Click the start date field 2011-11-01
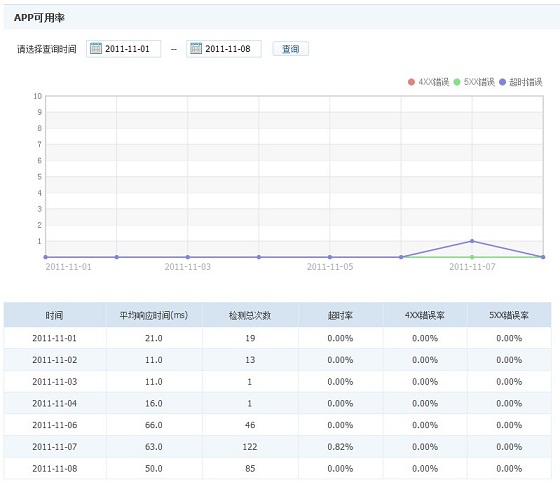560x487 pixels. pos(124,49)
